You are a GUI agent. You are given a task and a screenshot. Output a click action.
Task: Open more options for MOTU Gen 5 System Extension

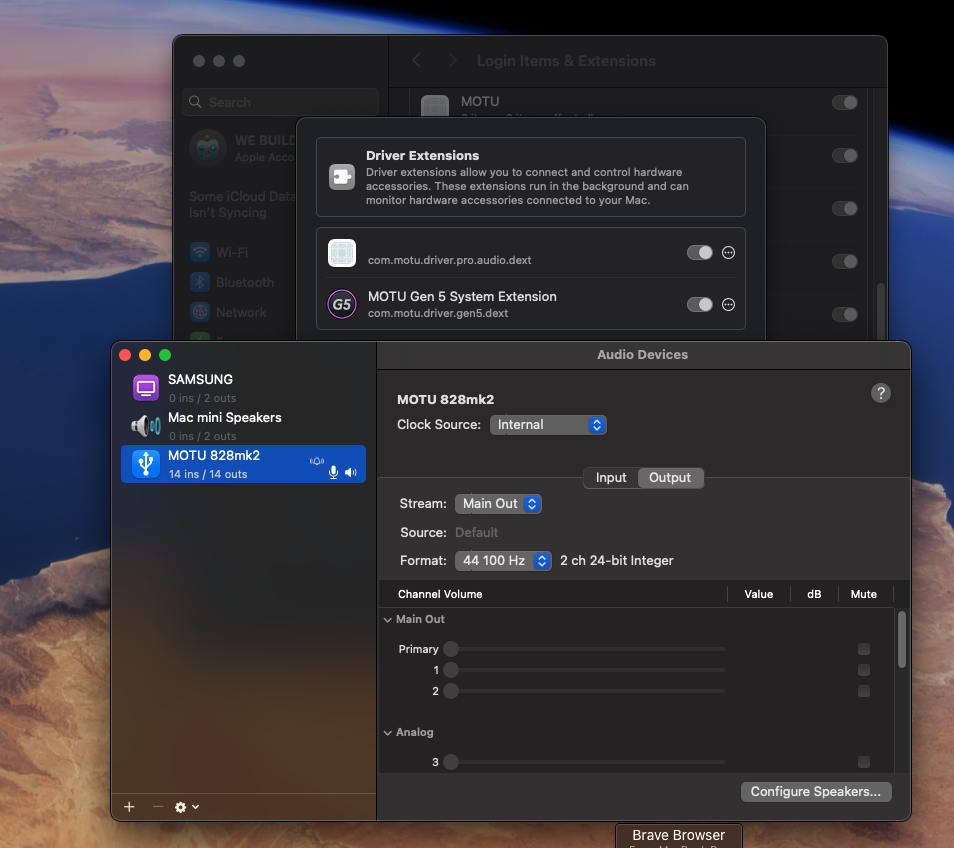click(728, 304)
